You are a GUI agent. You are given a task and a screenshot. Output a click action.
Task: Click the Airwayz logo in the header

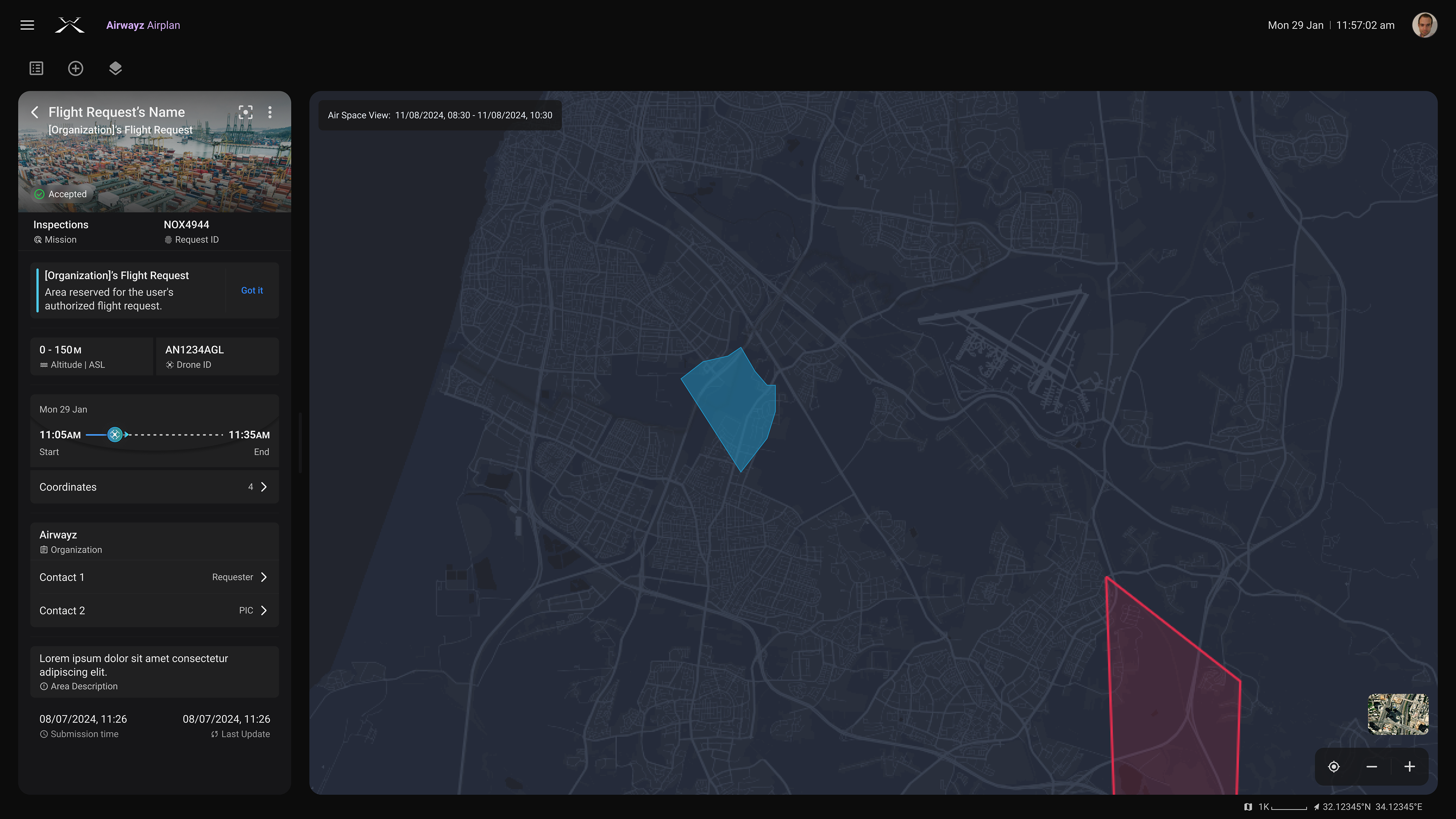click(x=69, y=25)
